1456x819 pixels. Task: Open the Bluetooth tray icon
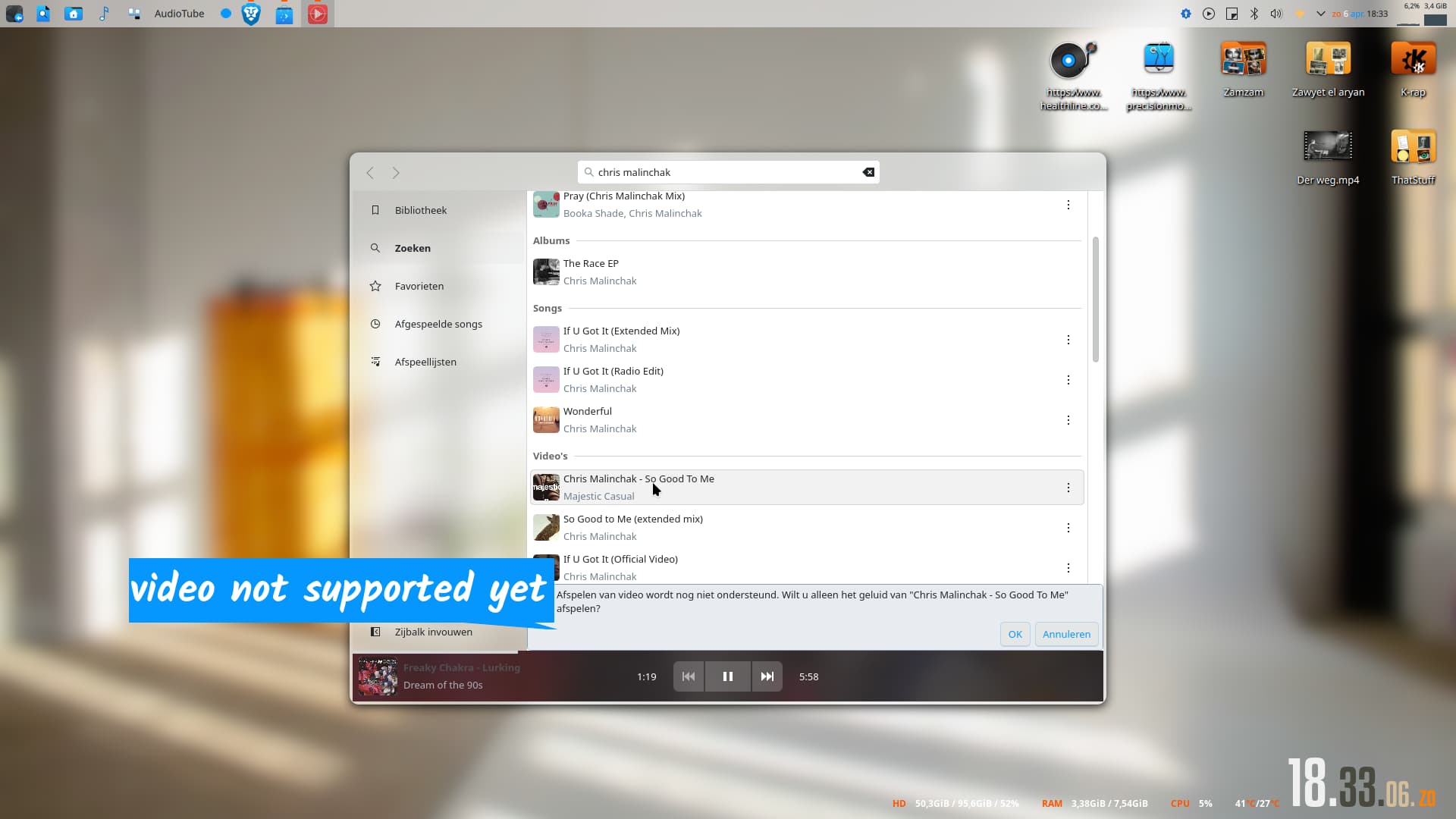pyautogui.click(x=1254, y=14)
